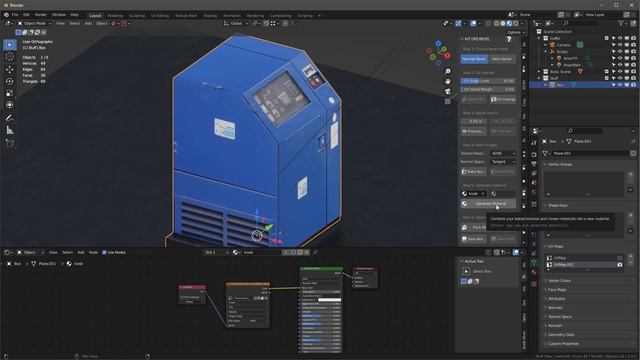Open the viewport Options button
The height and width of the screenshot is (360, 640).
(516, 32)
